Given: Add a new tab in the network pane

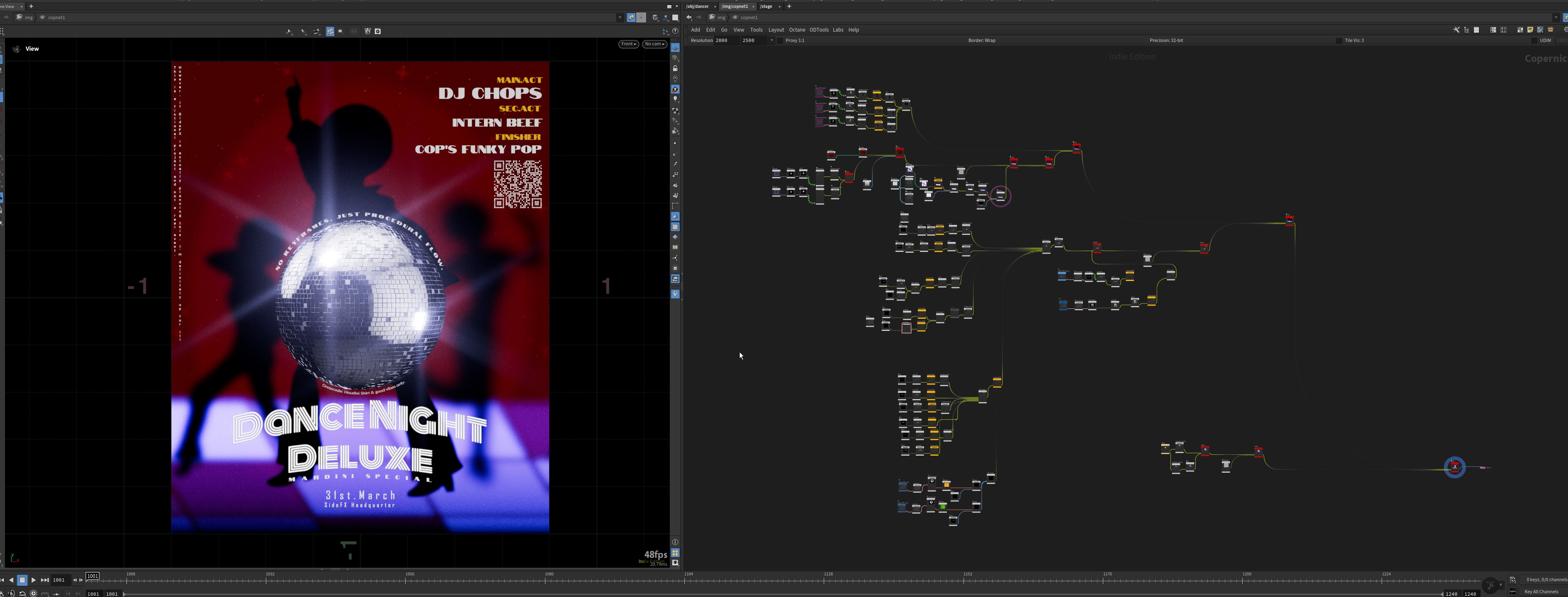Looking at the screenshot, I should (x=789, y=6).
